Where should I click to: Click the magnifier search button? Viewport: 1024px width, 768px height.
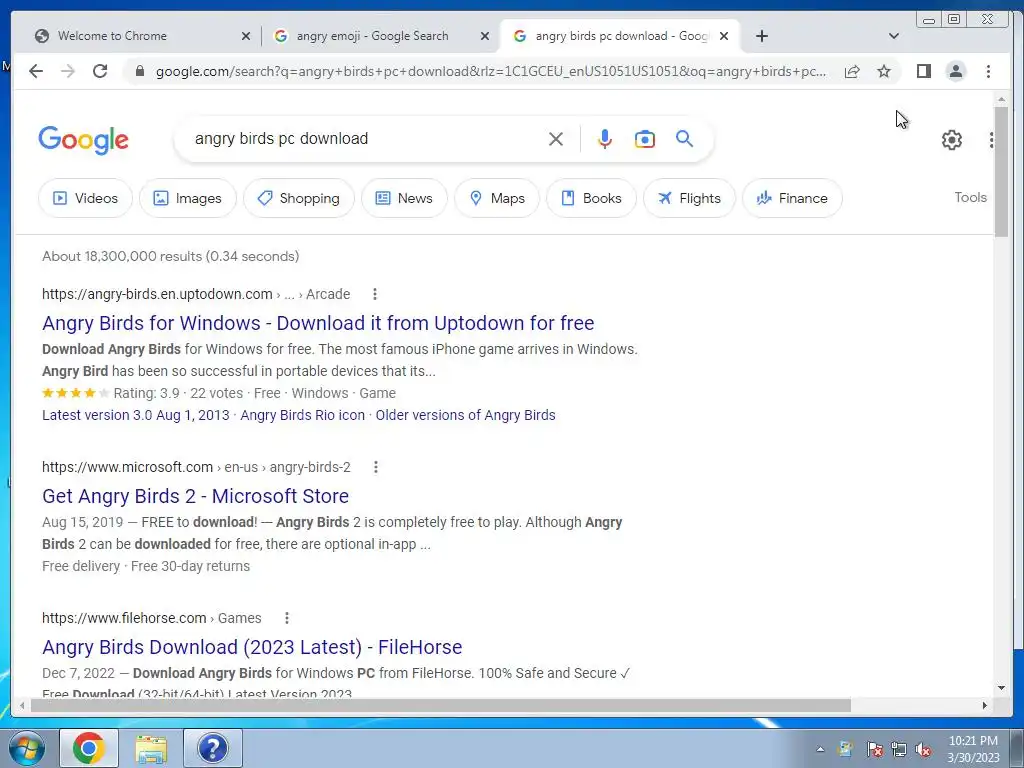684,138
